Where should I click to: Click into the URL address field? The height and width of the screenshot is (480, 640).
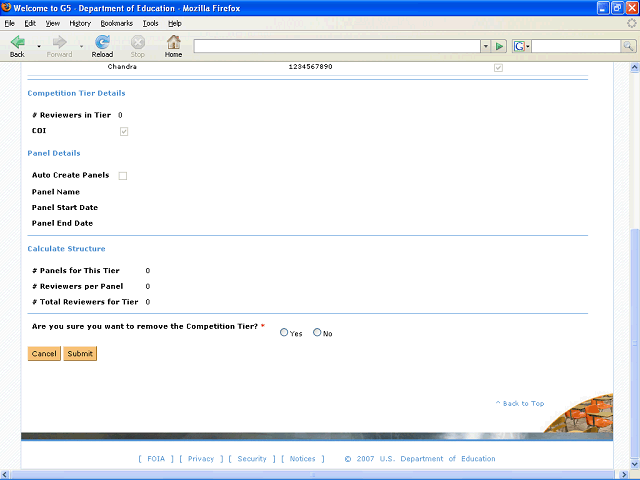pyautogui.click(x=337, y=46)
